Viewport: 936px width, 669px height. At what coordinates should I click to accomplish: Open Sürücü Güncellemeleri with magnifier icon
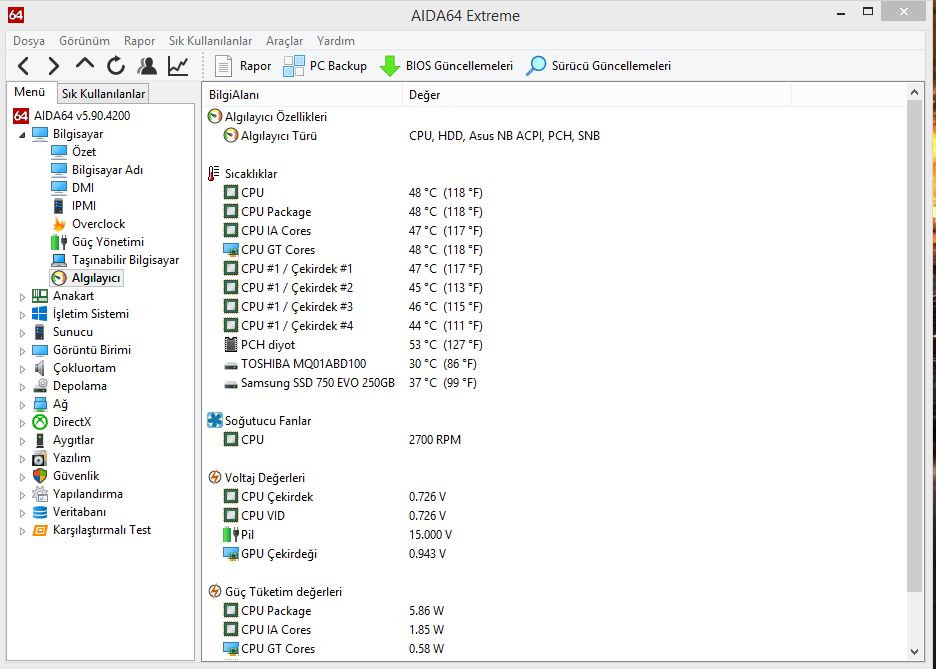598,66
